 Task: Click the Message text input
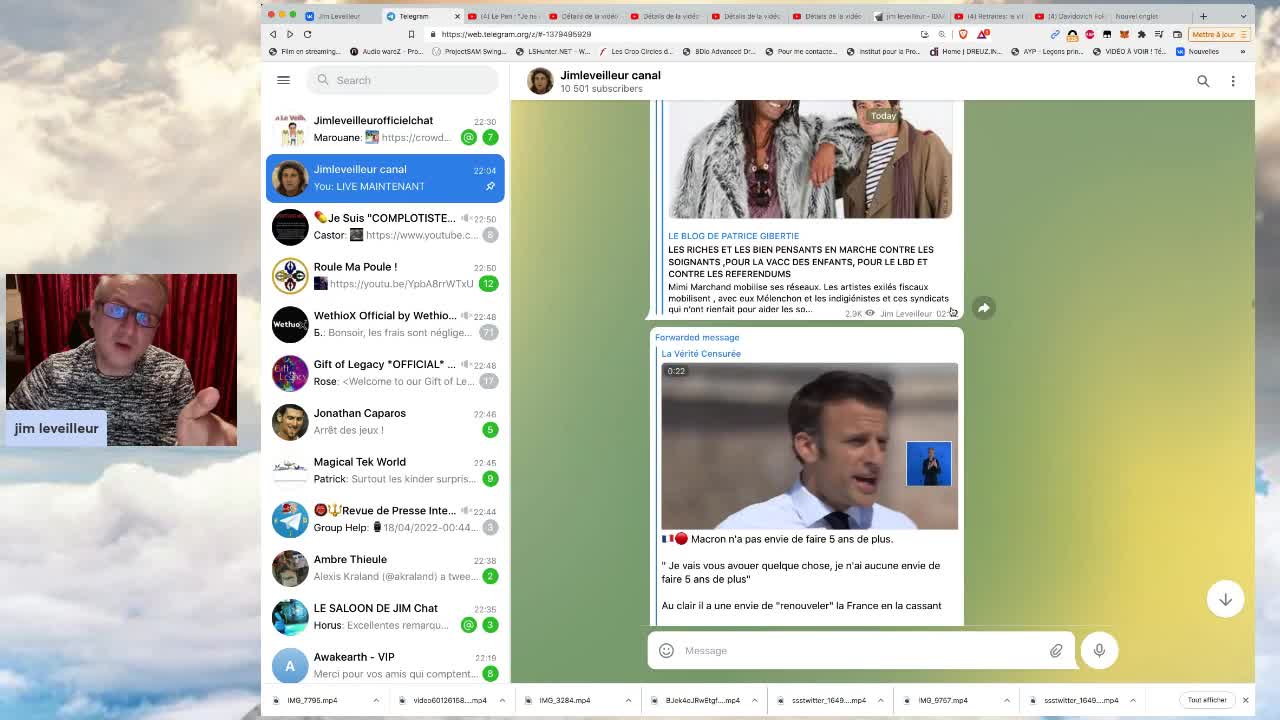[x=860, y=650]
